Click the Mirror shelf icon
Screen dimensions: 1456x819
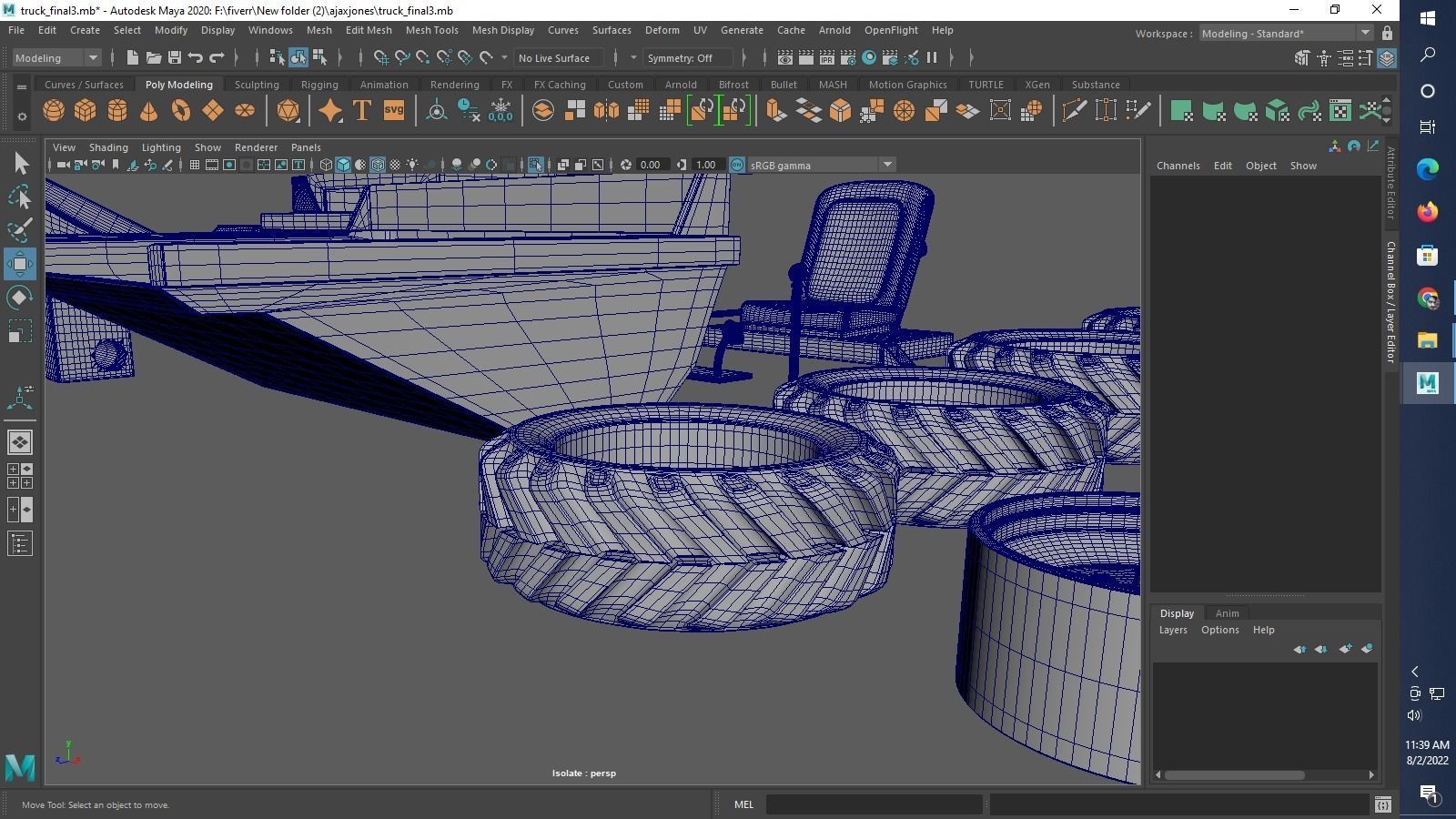coord(606,111)
